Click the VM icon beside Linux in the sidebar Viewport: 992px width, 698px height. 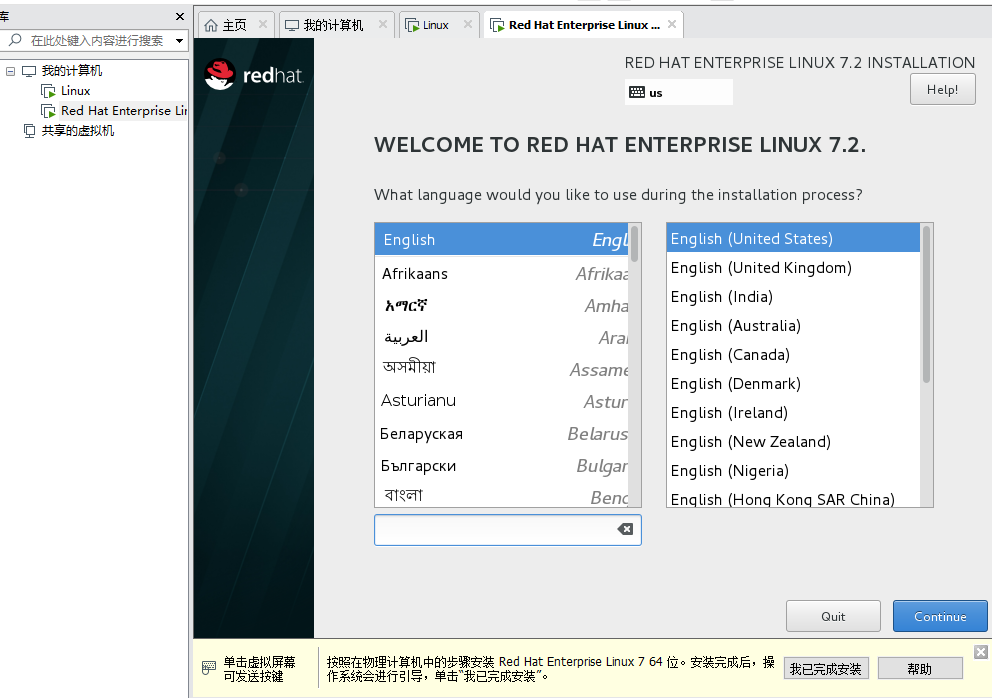(x=49, y=90)
